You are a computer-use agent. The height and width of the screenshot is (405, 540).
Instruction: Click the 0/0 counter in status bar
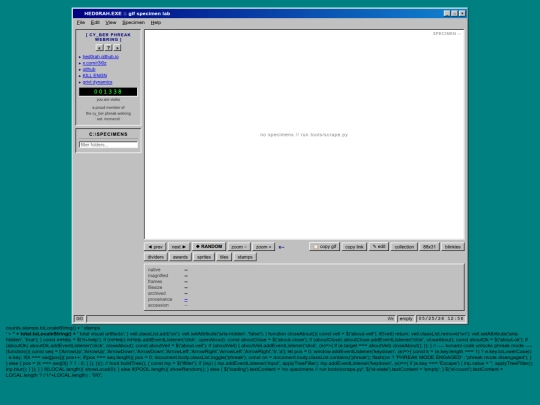79,319
